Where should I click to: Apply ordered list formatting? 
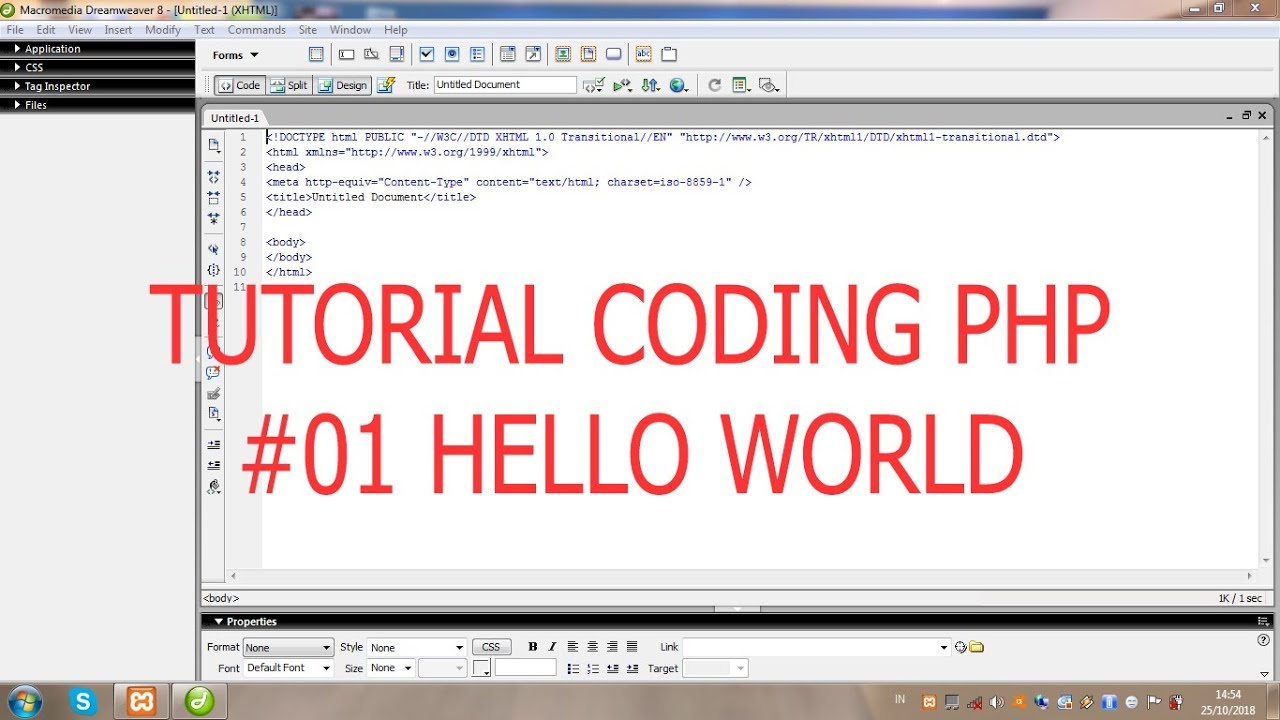(593, 668)
